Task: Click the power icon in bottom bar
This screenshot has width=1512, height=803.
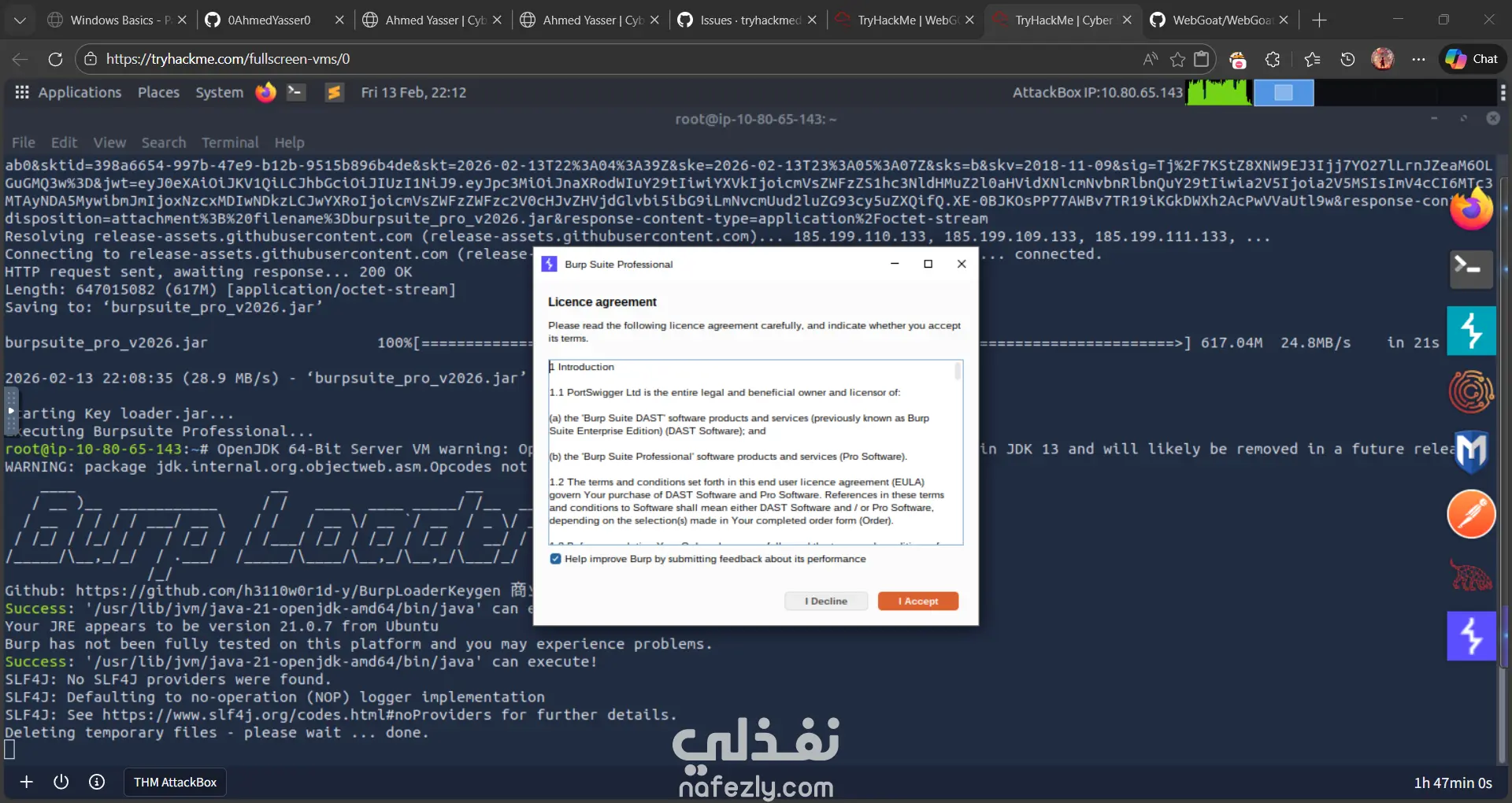Action: [x=61, y=782]
